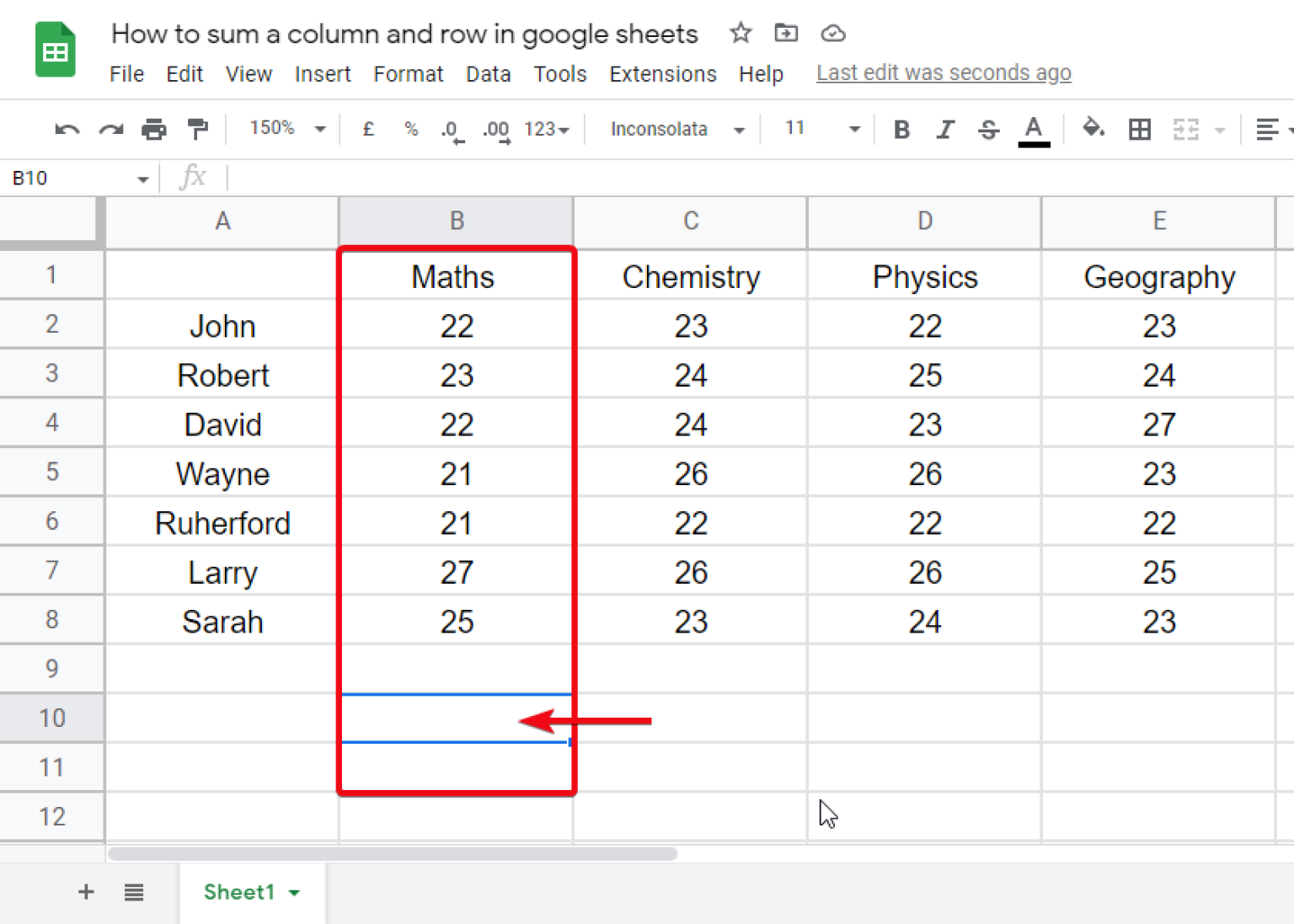Open 'Last edit was seconds ago' link
The width and height of the screenshot is (1294, 924).
pyautogui.click(x=944, y=73)
